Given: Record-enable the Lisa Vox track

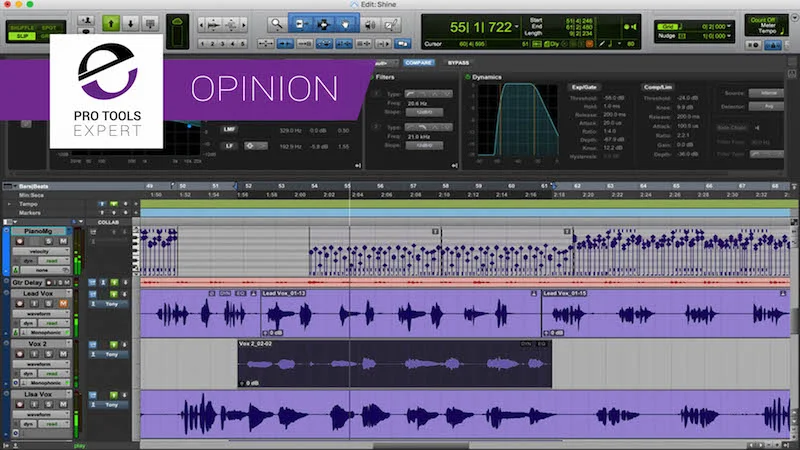Looking at the screenshot, I should (20, 405).
